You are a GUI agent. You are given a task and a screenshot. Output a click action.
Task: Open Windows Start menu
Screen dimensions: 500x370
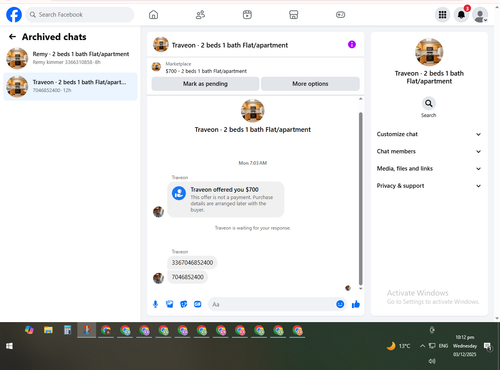pyautogui.click(x=9, y=346)
